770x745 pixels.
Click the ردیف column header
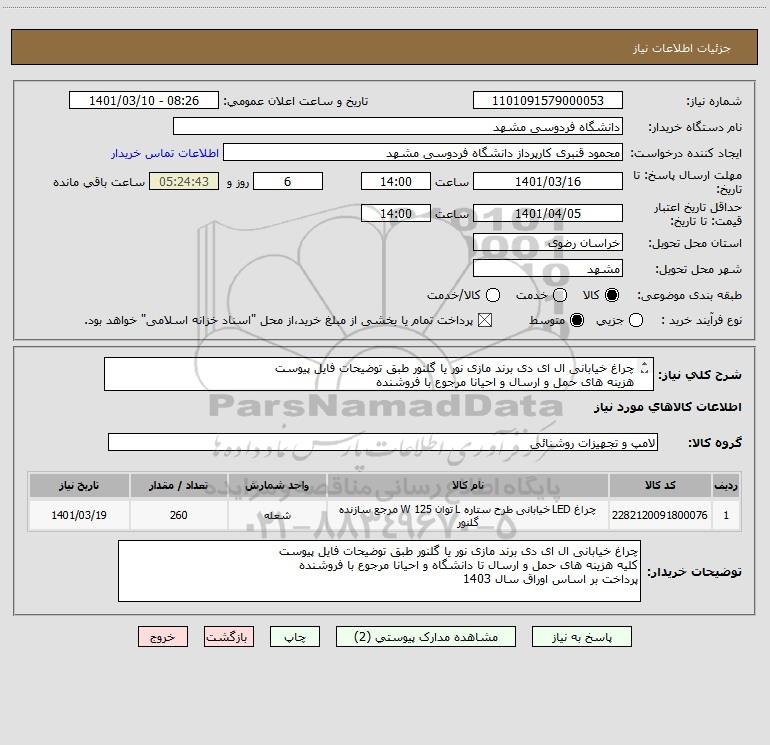[726, 486]
